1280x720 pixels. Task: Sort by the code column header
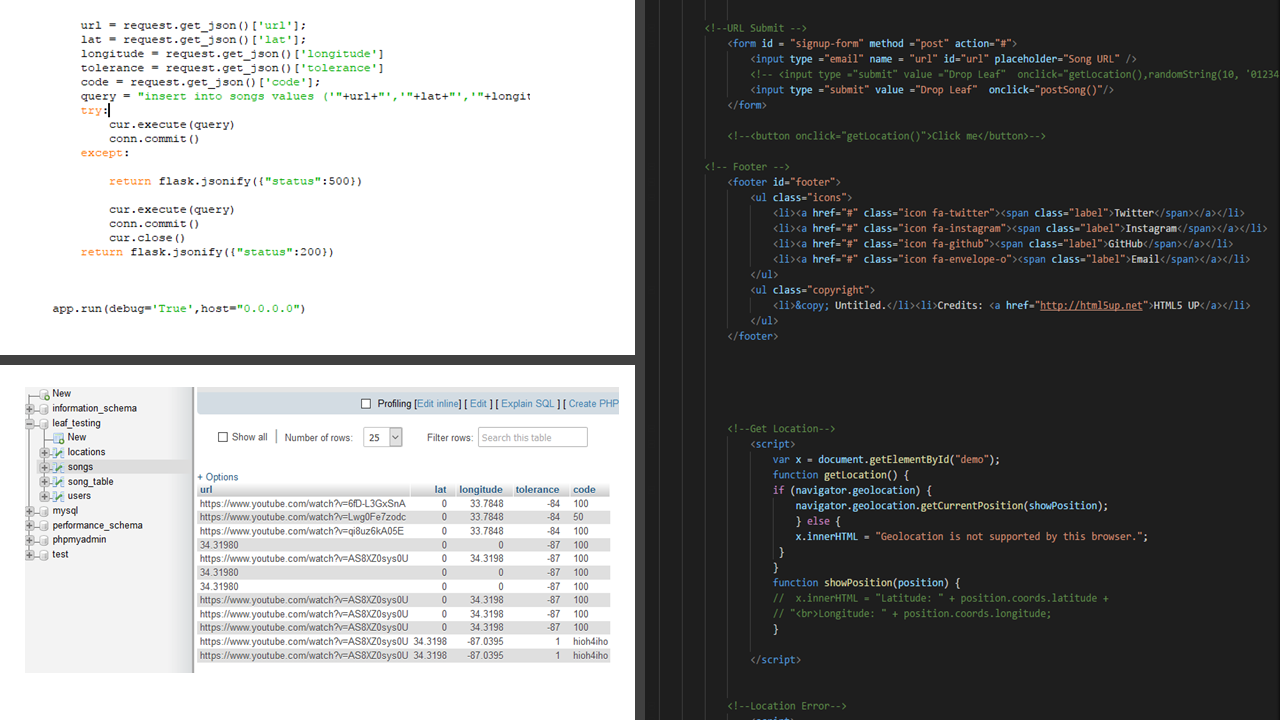pos(584,490)
